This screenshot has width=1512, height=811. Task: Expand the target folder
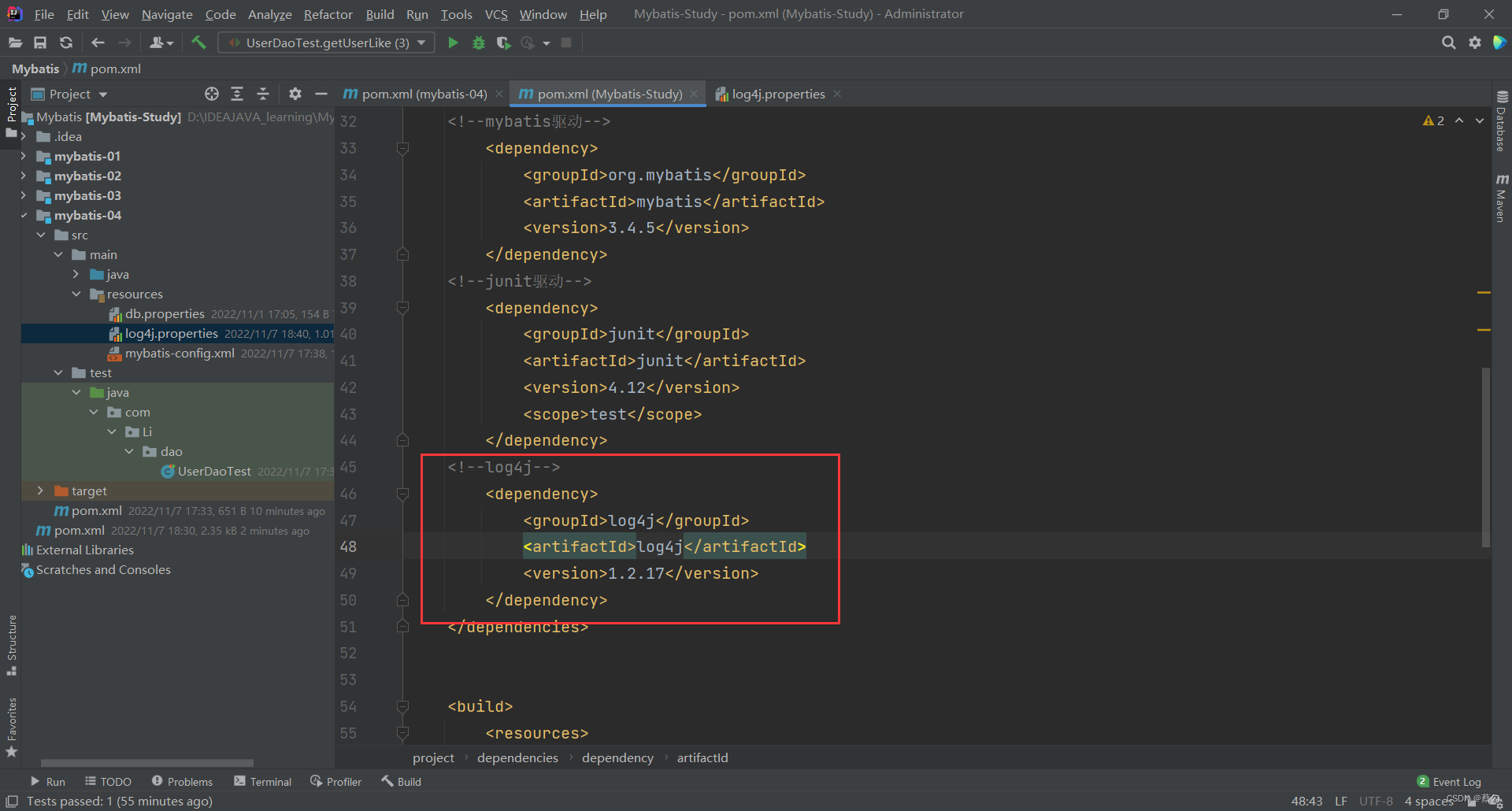click(40, 491)
